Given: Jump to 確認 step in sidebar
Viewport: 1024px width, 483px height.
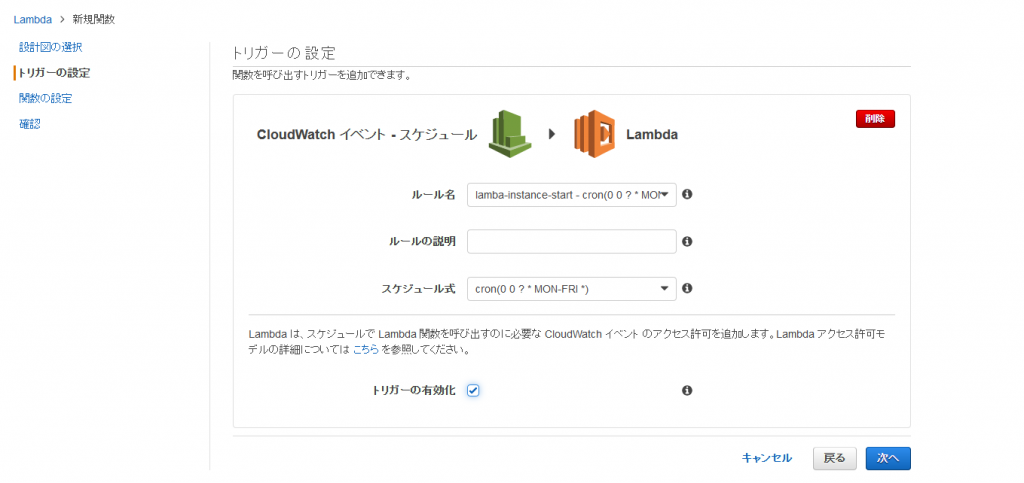Looking at the screenshot, I should 30,124.
